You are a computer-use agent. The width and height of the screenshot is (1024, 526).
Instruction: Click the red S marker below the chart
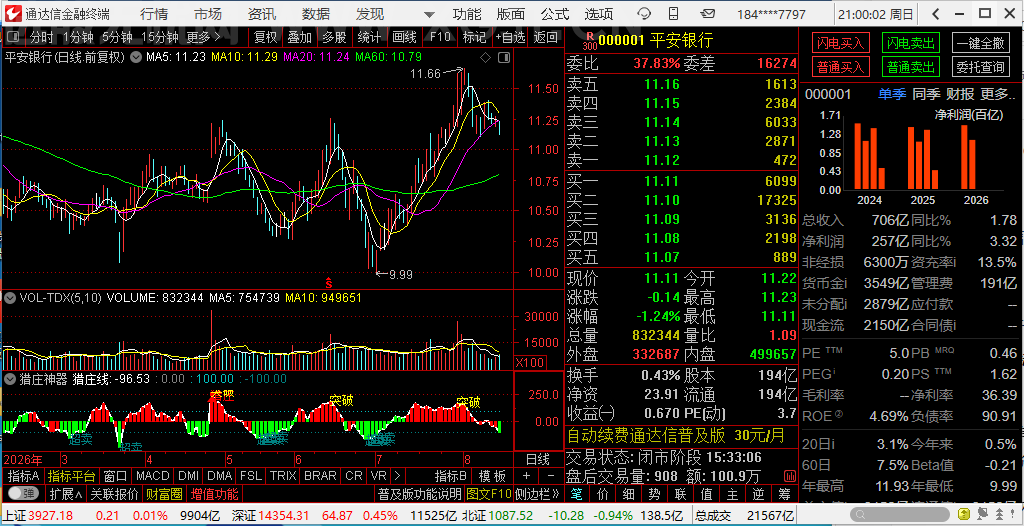click(x=330, y=284)
